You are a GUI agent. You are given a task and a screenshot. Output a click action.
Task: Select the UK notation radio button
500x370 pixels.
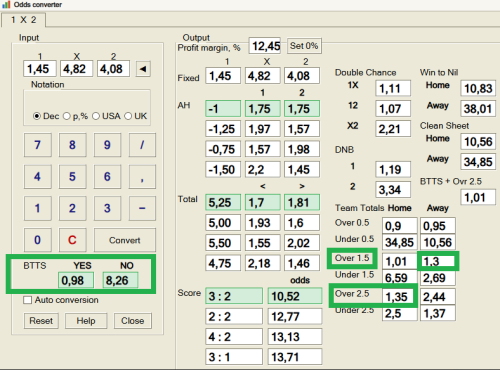click(128, 116)
